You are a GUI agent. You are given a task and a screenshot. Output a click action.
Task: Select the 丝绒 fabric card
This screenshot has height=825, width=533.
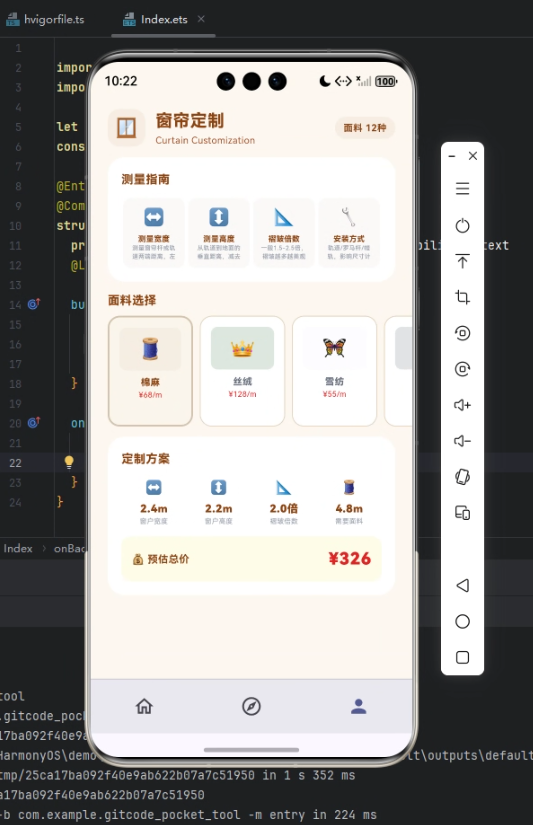pyautogui.click(x=243, y=371)
